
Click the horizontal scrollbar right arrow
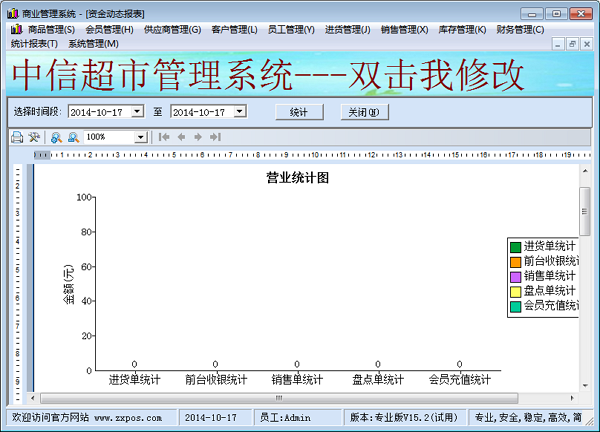[572, 398]
